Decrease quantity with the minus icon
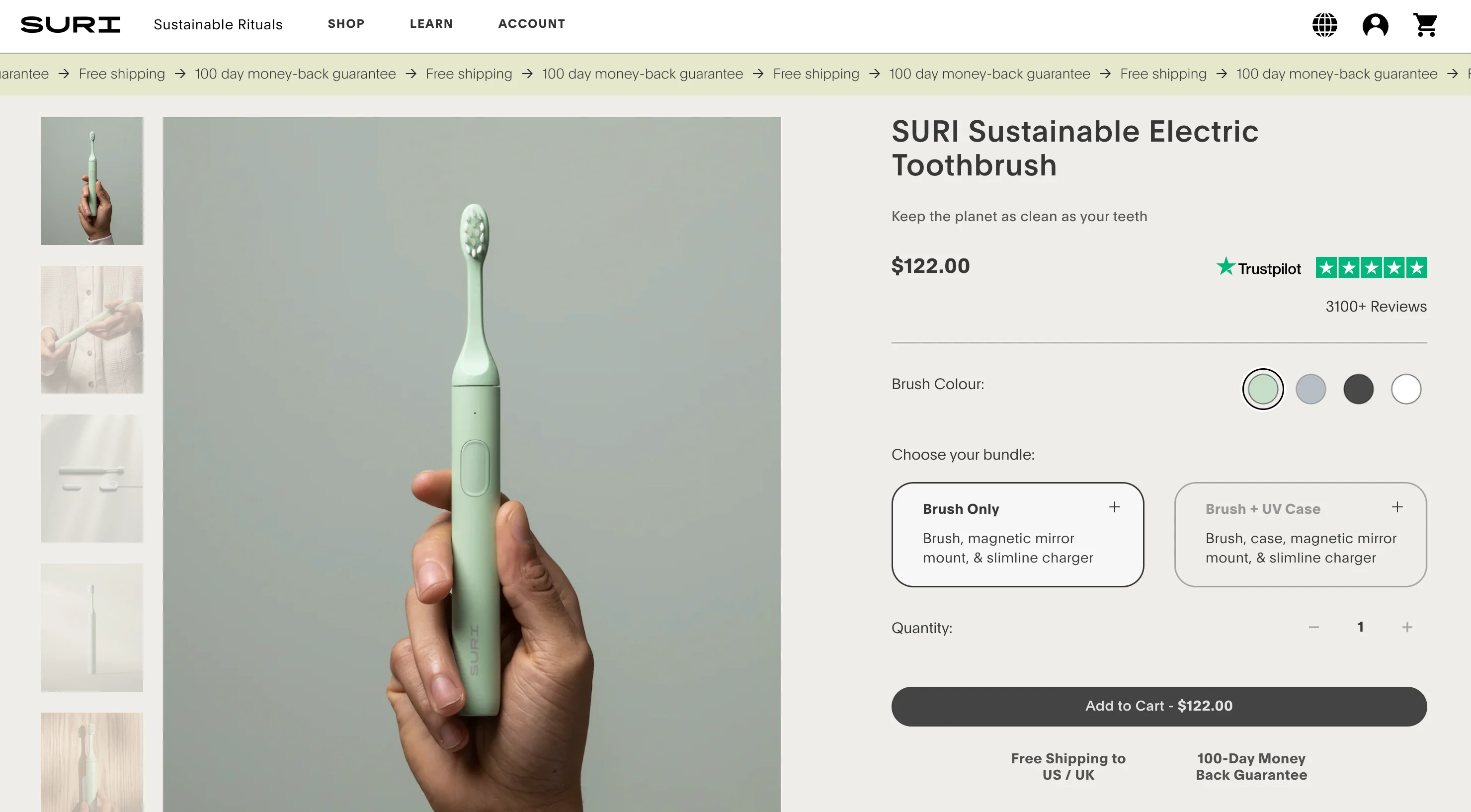Viewport: 1471px width, 812px height. (x=1313, y=627)
